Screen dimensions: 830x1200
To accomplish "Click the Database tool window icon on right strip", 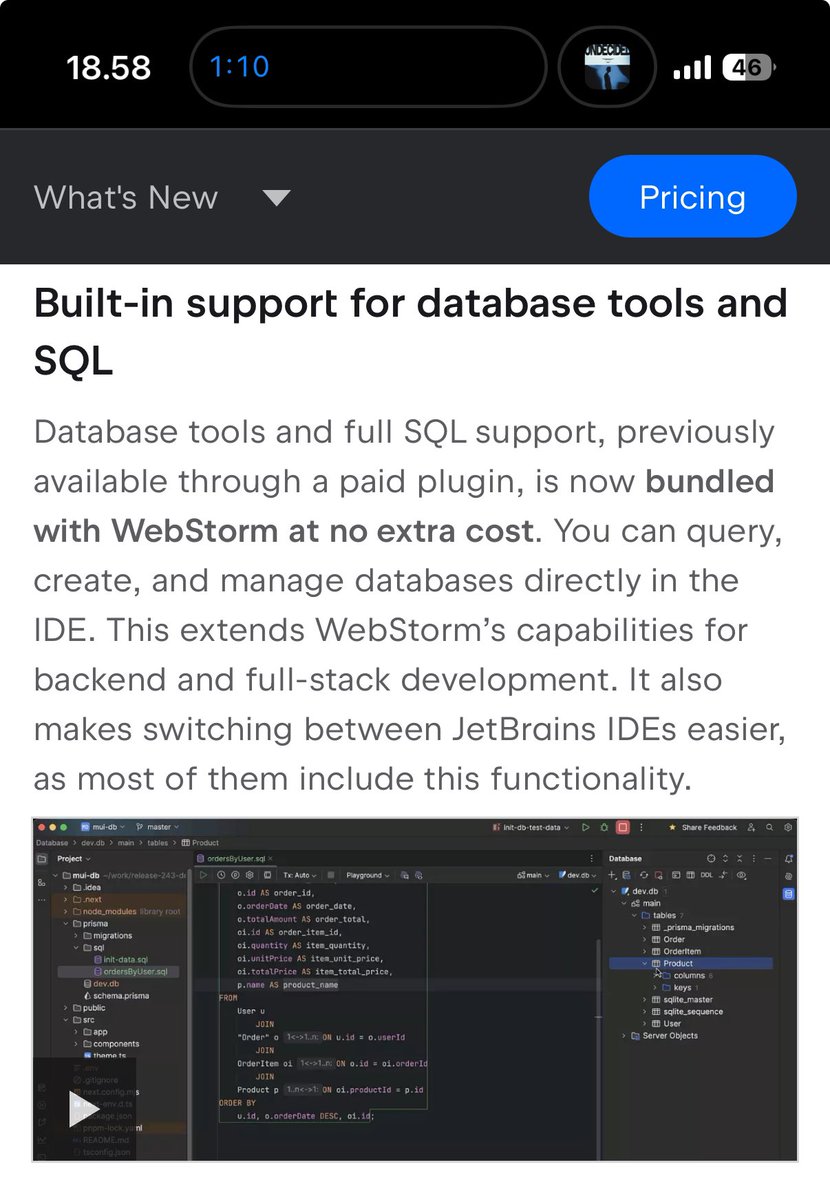I will (x=788, y=892).
